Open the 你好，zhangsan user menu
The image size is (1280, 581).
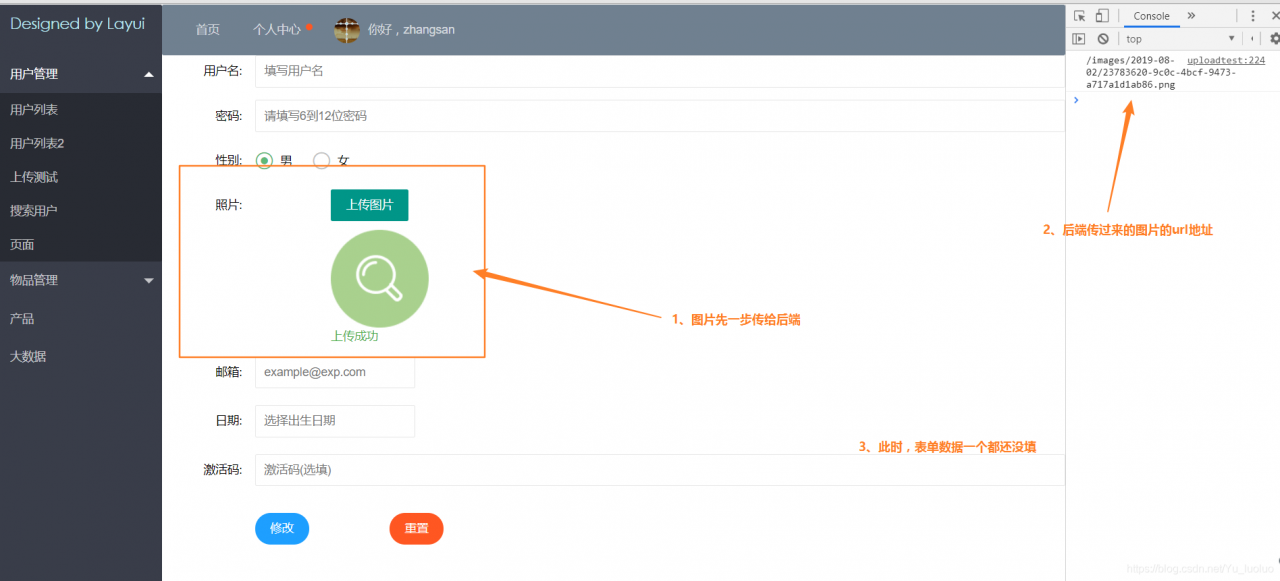(x=411, y=30)
